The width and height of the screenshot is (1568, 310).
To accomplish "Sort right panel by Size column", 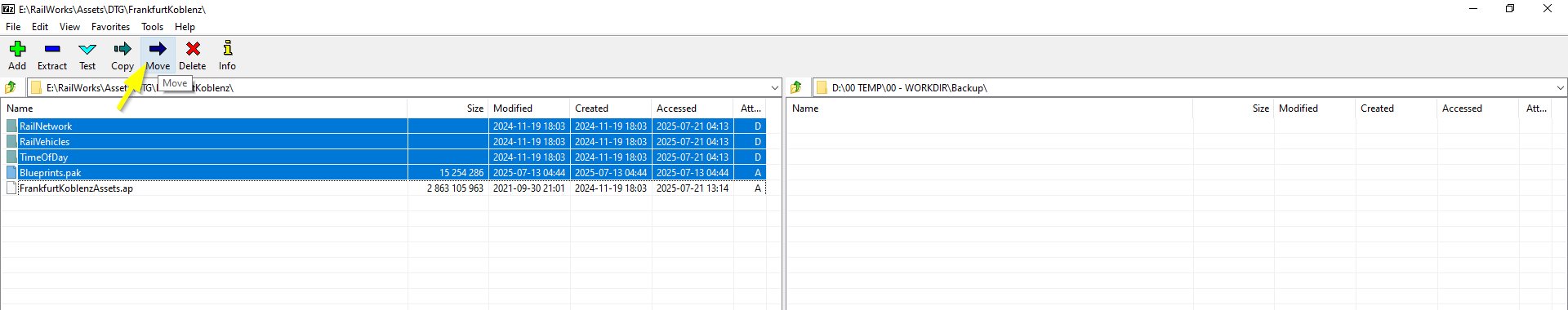I will click(x=1233, y=108).
